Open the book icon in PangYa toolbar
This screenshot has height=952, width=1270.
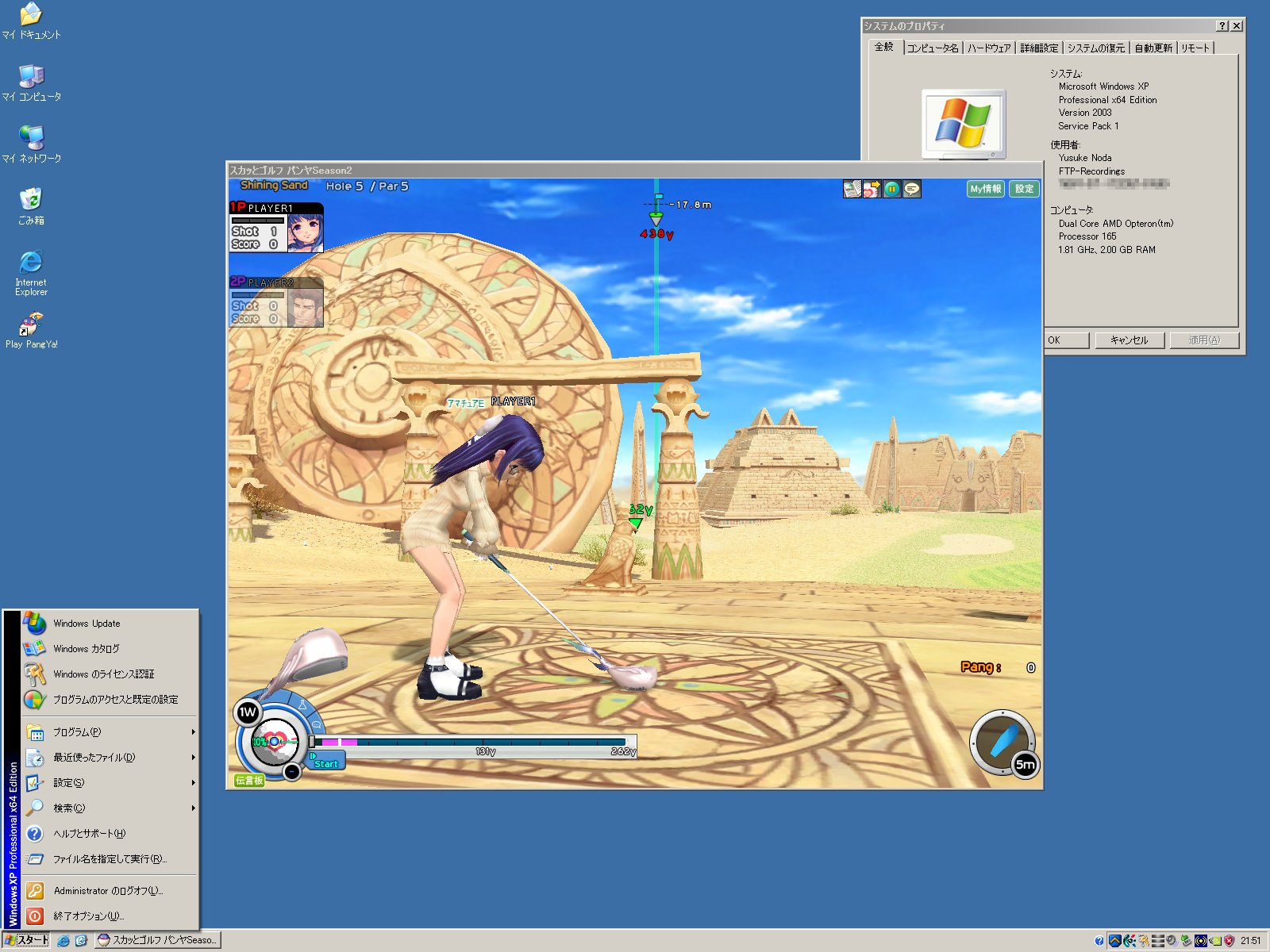[852, 189]
